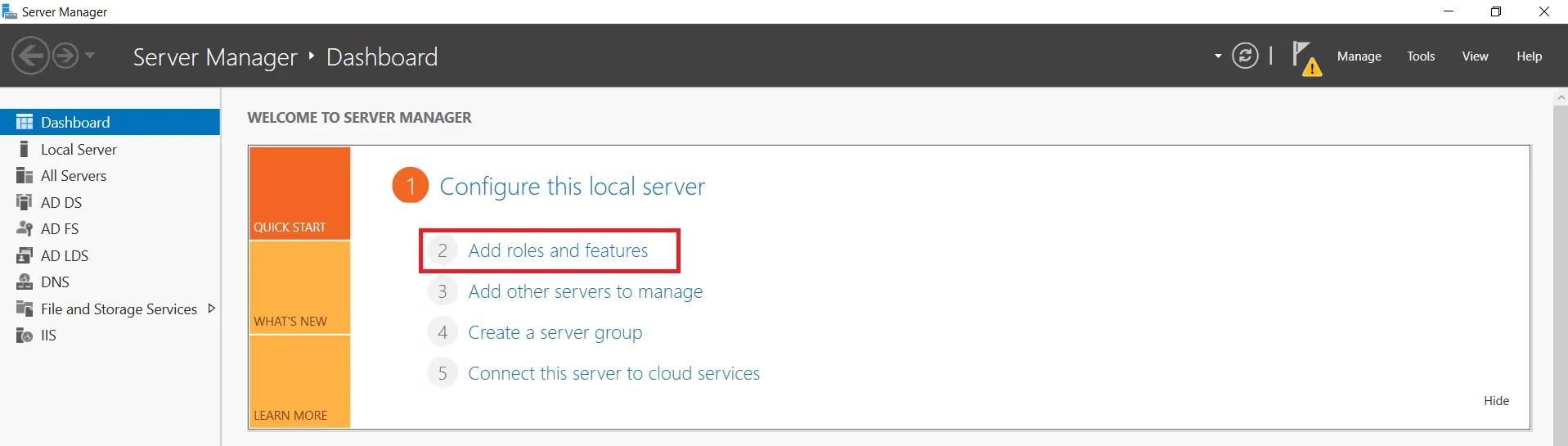Viewport: 1568px width, 446px height.
Task: Select the WHAT'S NEW tile
Action: (x=299, y=288)
